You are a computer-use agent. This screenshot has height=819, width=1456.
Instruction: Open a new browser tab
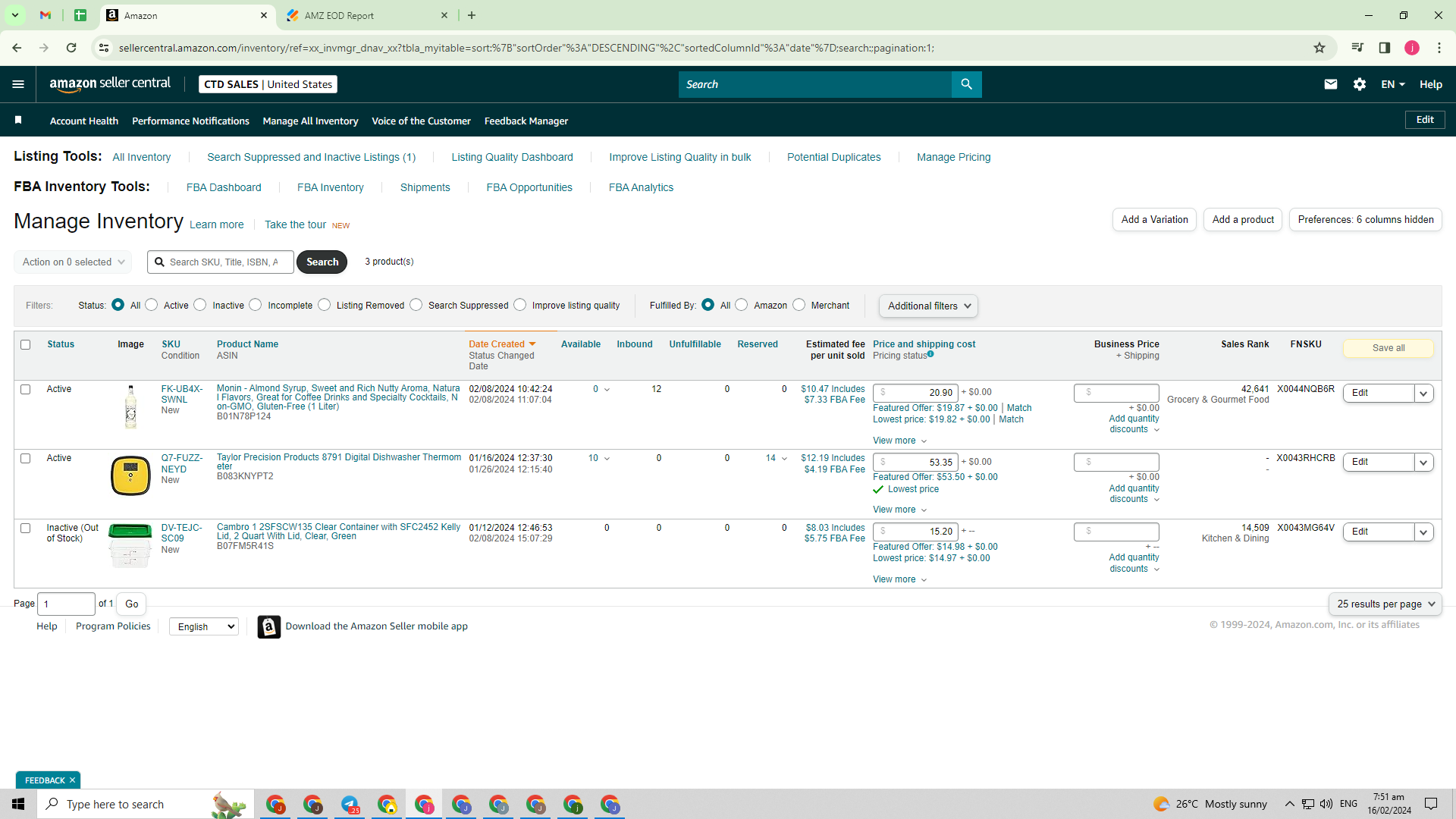(472, 15)
